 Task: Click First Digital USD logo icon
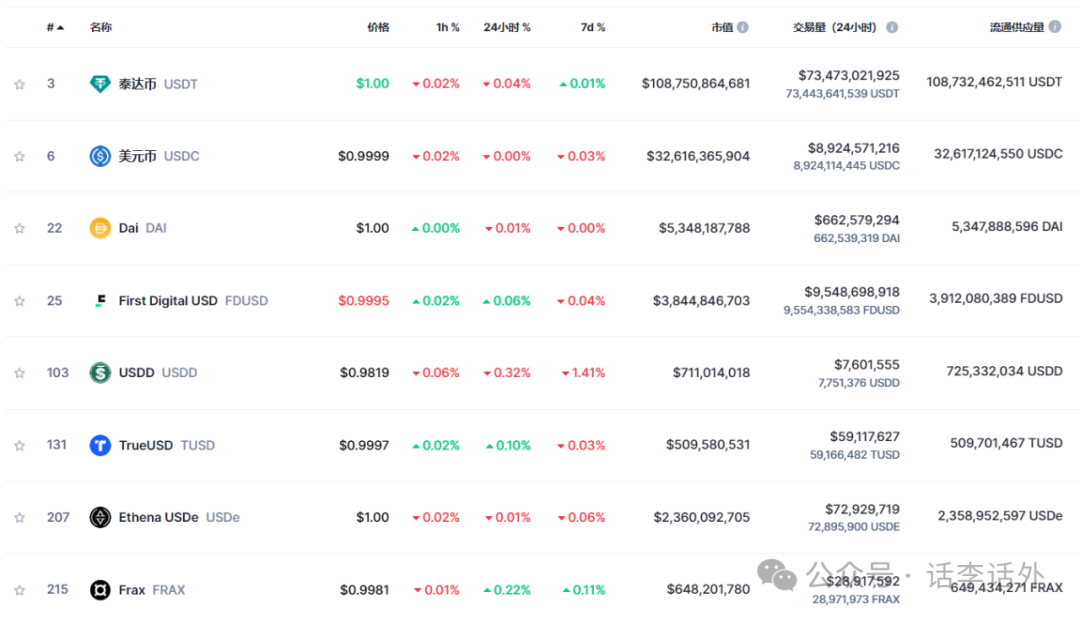pyautogui.click(x=100, y=301)
